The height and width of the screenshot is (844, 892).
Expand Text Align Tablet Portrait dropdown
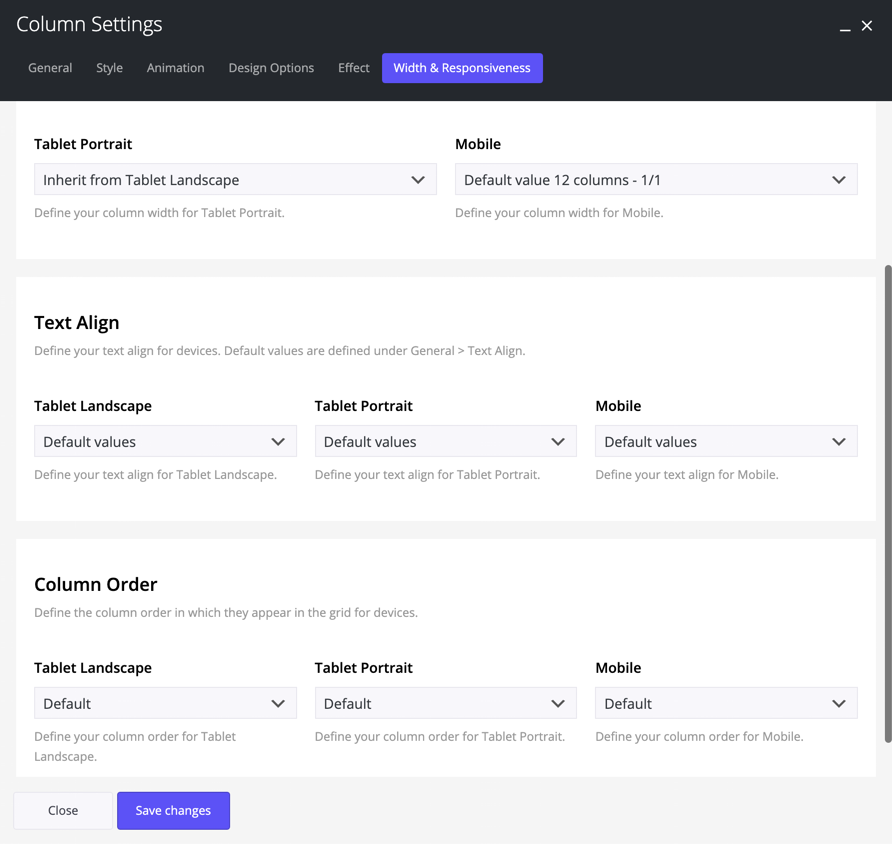point(445,442)
